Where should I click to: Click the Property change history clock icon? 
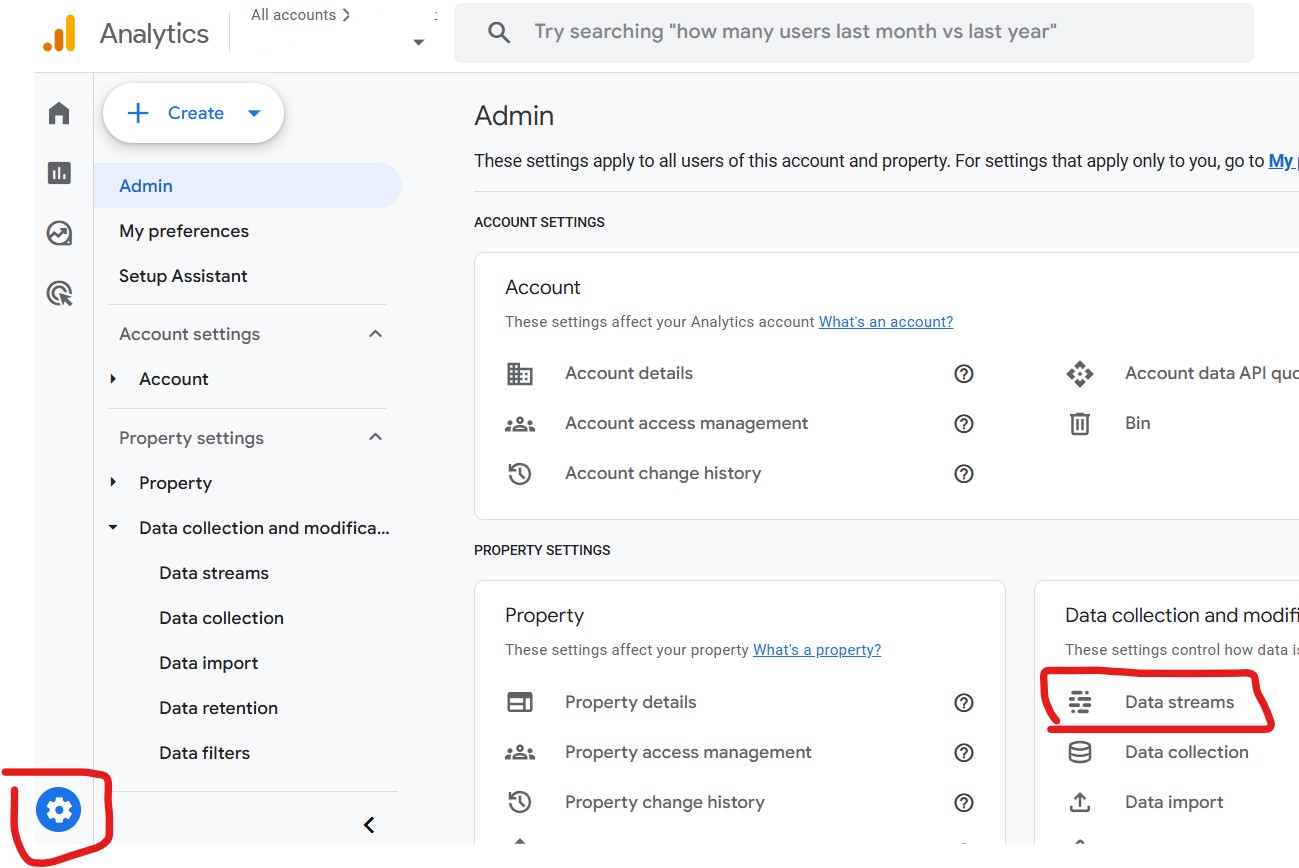click(520, 802)
